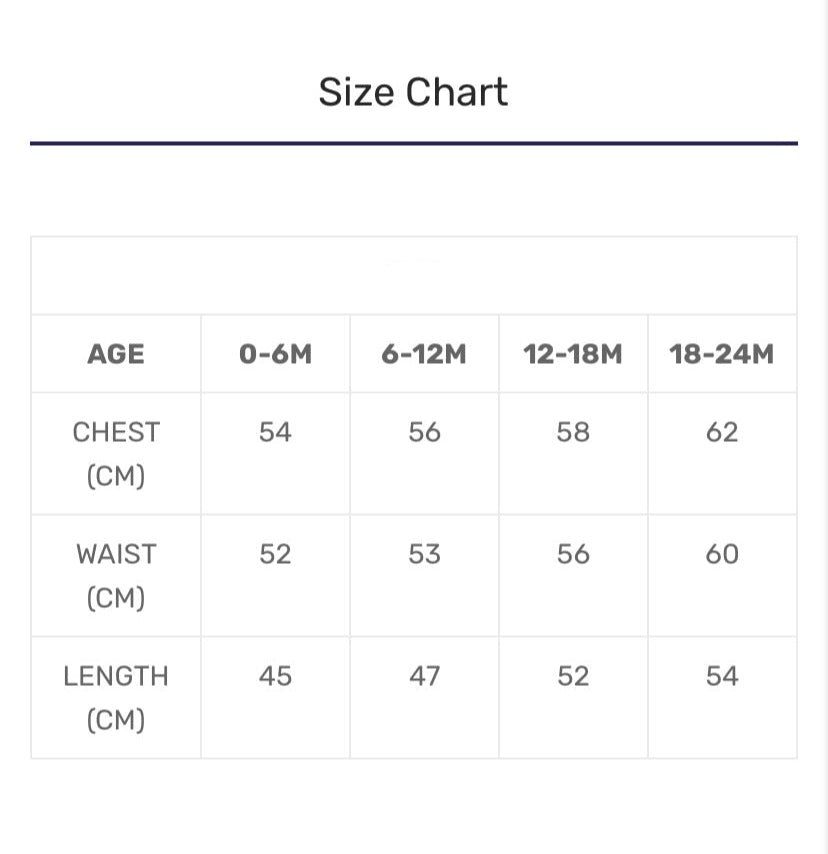Select waist value 56 for 12-18M
Screen dimensions: 828x854
point(573,554)
